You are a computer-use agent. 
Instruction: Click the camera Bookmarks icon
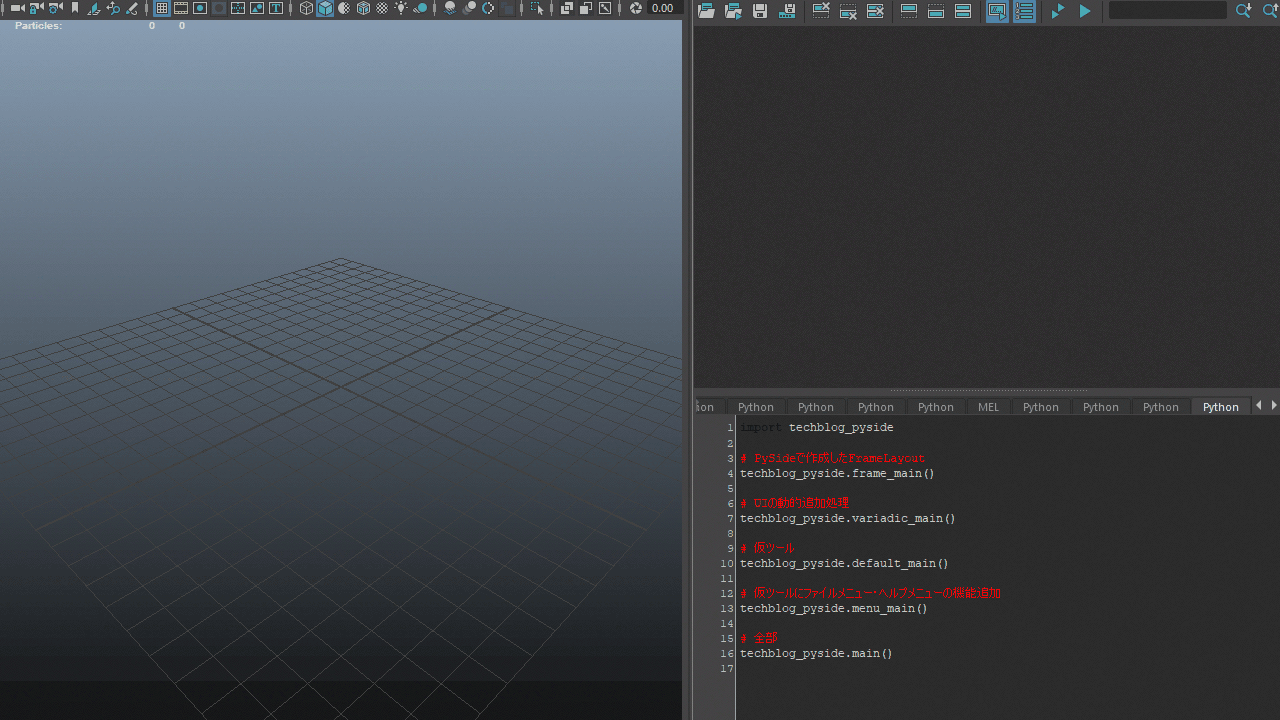(75, 8)
